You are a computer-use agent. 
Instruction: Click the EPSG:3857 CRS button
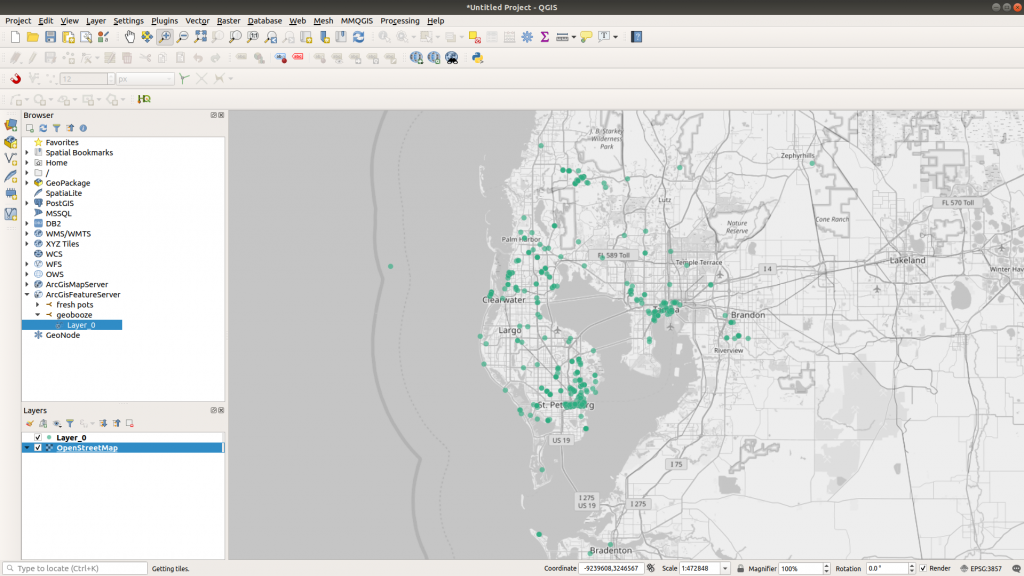981,569
